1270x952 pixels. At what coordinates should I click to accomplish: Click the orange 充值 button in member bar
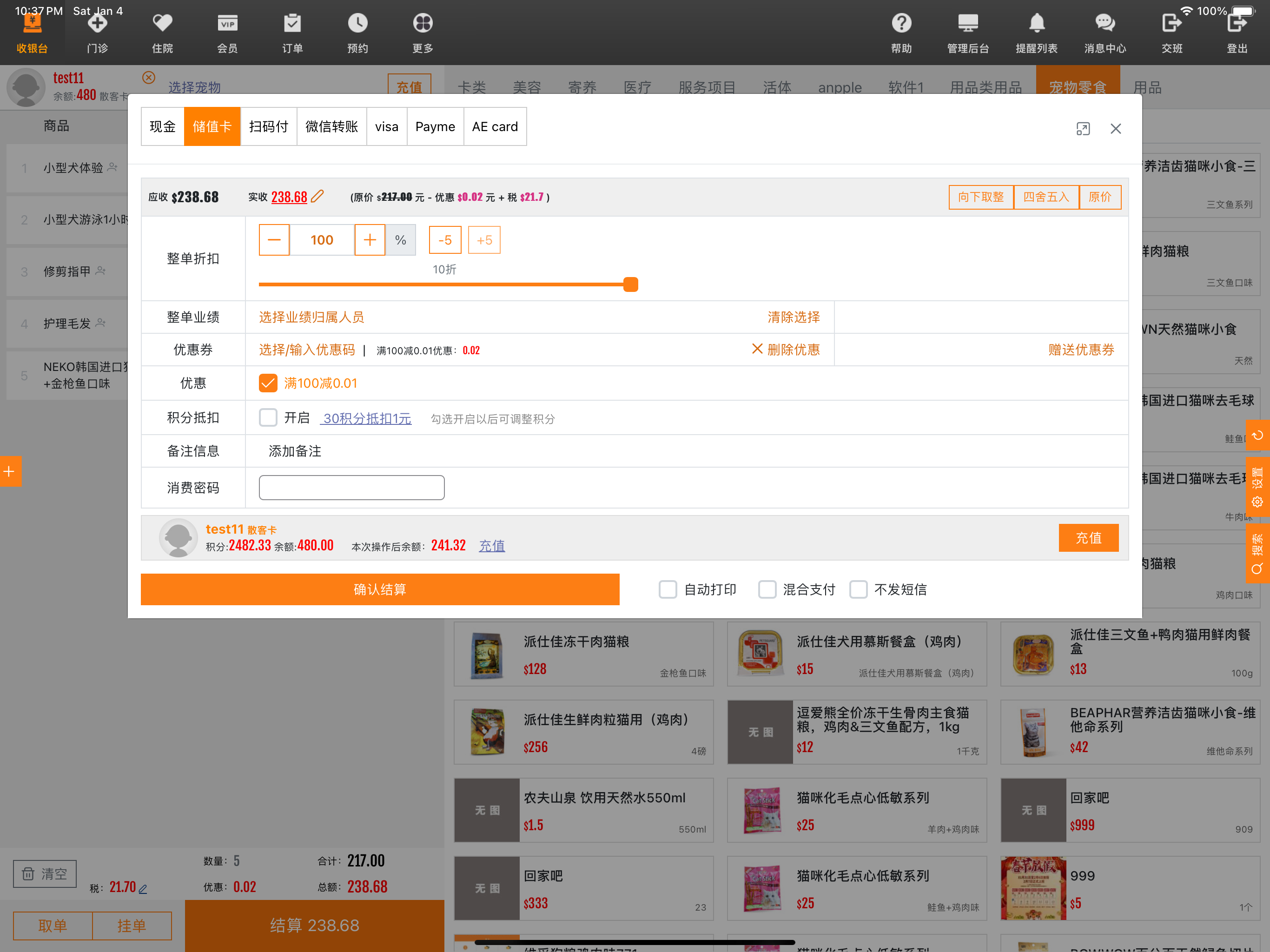click(x=1088, y=538)
